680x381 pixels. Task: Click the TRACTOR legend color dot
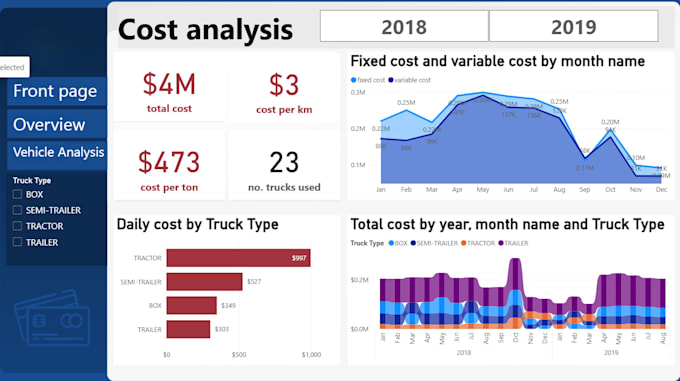point(464,243)
